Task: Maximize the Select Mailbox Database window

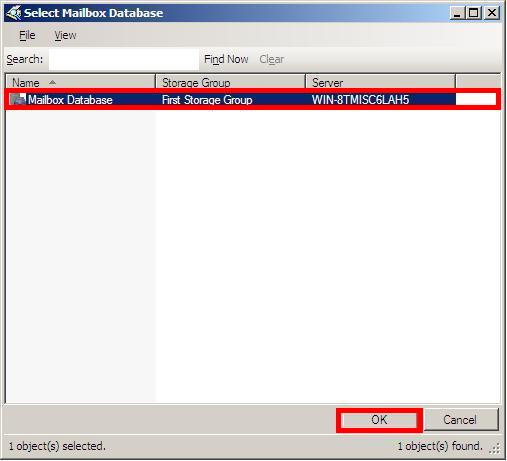Action: coord(473,13)
